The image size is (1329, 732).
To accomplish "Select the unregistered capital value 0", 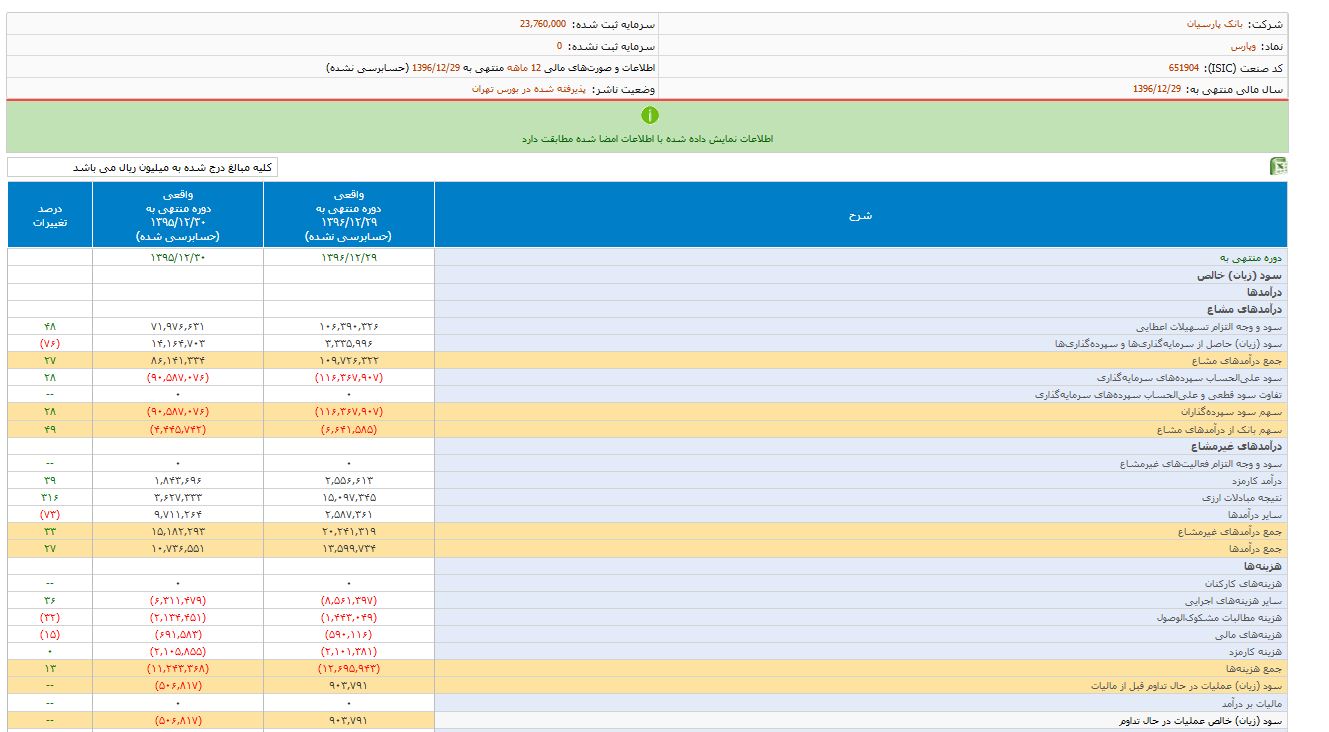I will 560,46.
